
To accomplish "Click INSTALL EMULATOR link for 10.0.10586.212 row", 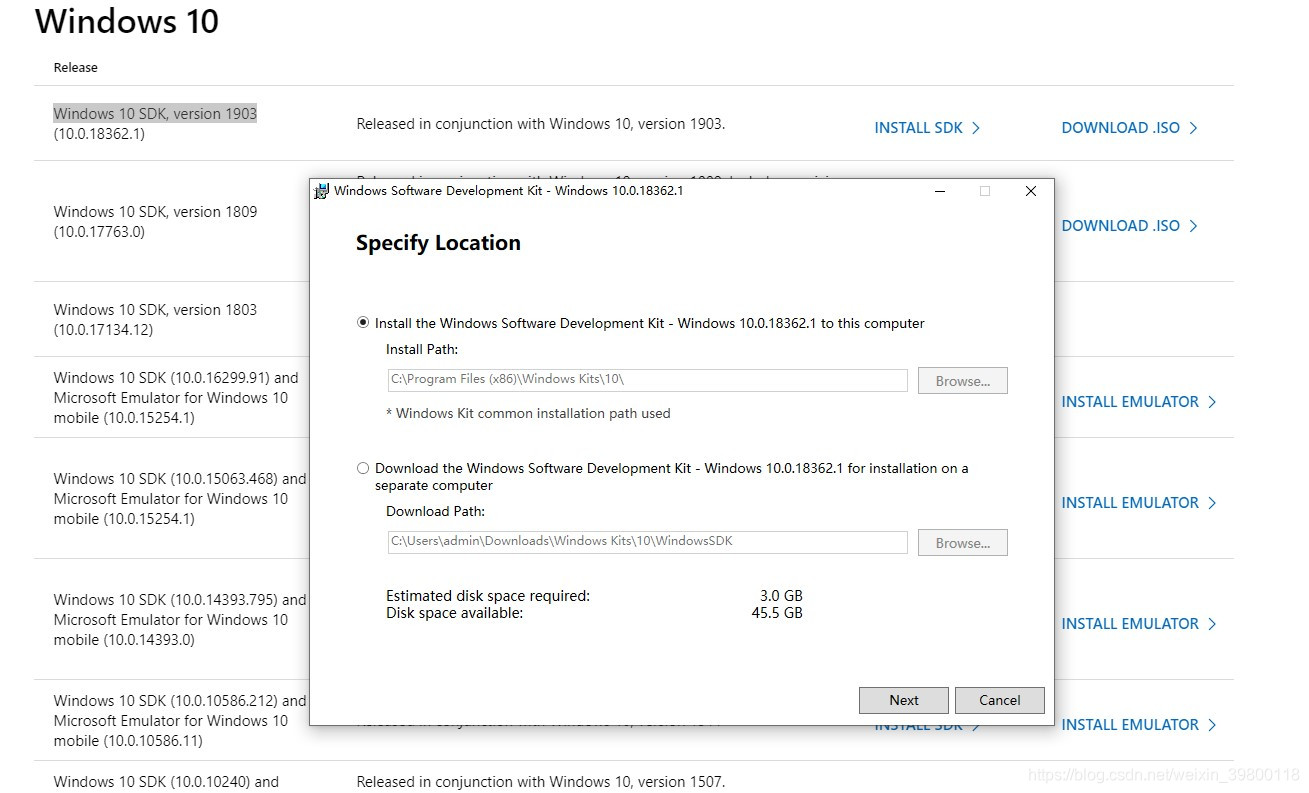I will [x=1139, y=725].
